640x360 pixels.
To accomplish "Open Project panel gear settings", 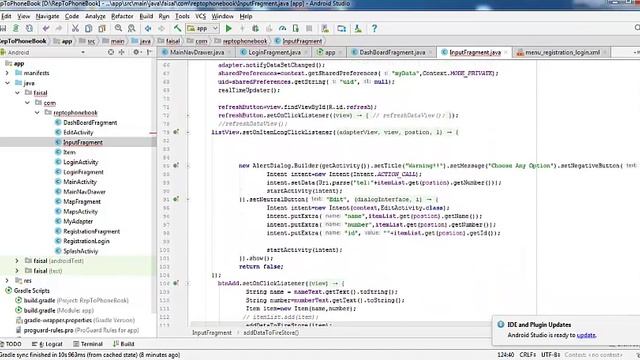I will click(x=136, y=52).
